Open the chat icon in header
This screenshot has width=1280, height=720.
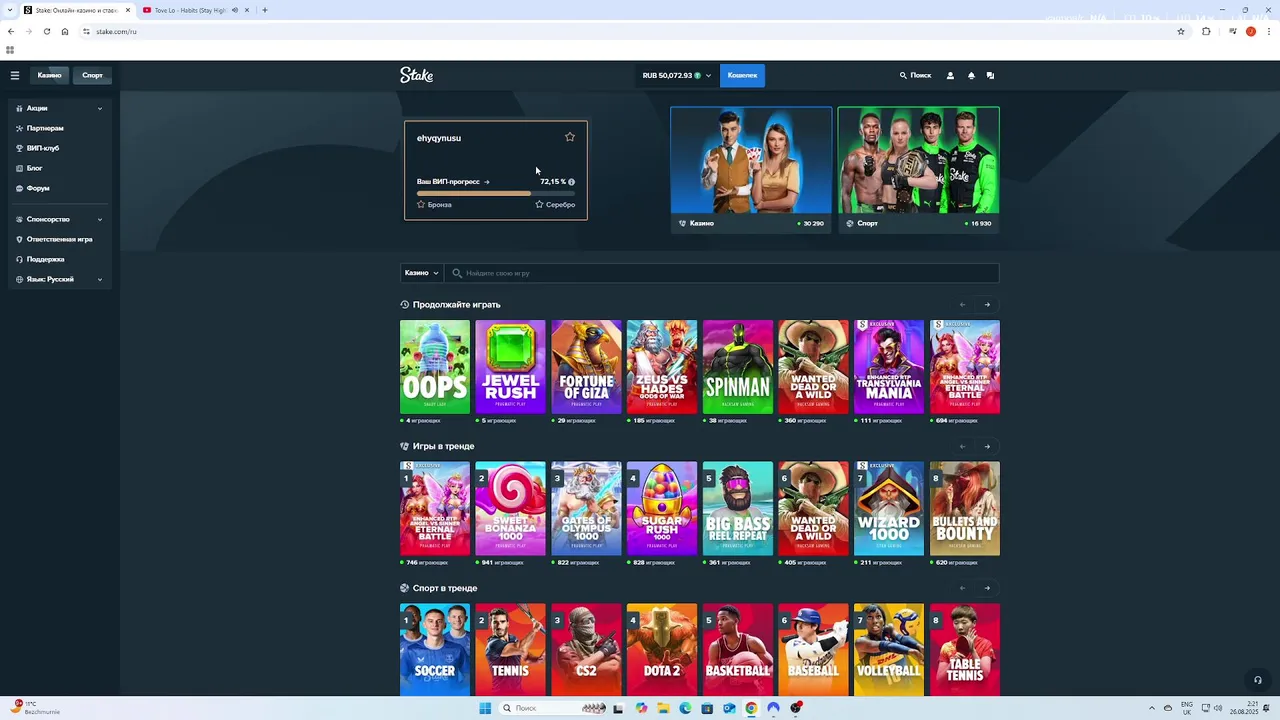[x=990, y=75]
